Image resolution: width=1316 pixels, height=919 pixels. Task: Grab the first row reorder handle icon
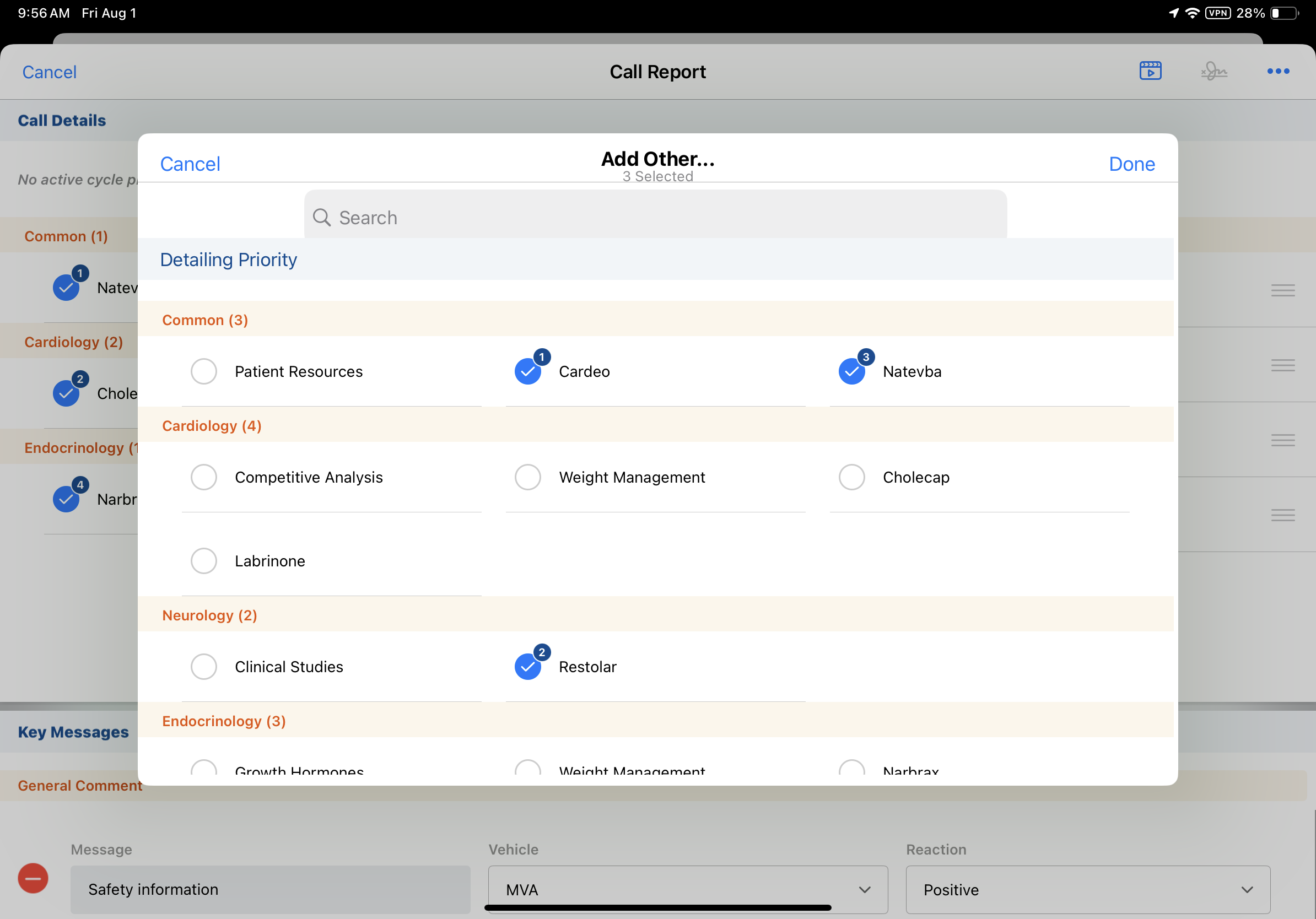pos(1282,290)
